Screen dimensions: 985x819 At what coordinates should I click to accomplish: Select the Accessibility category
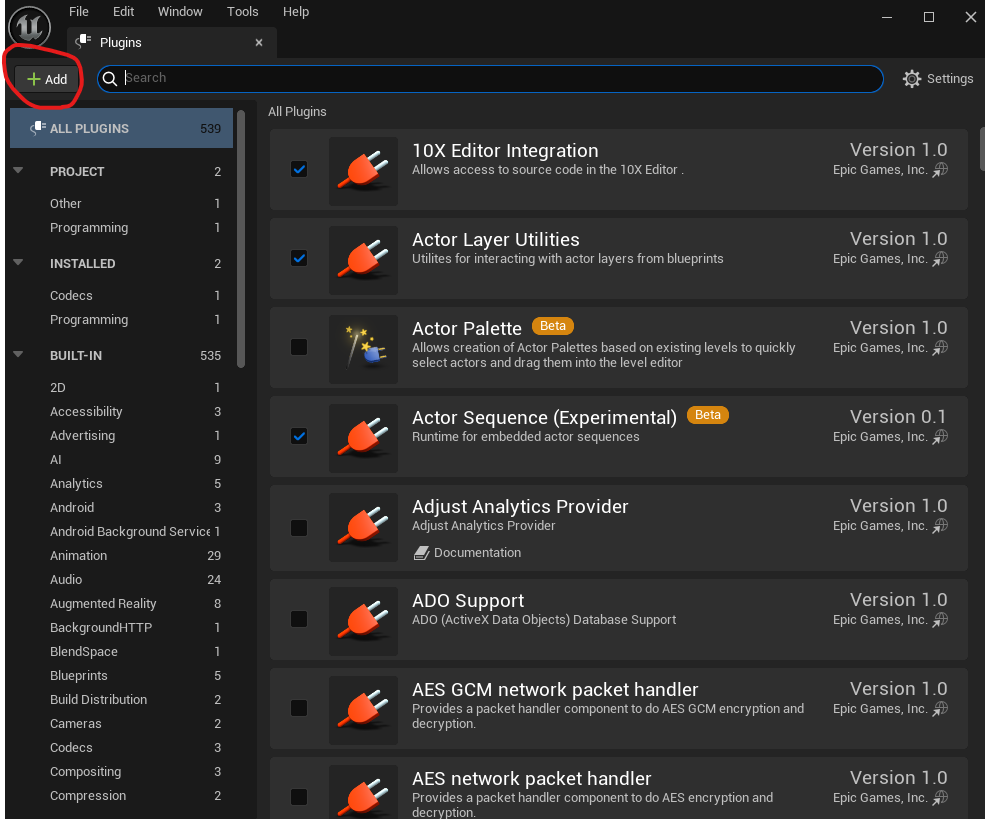86,411
